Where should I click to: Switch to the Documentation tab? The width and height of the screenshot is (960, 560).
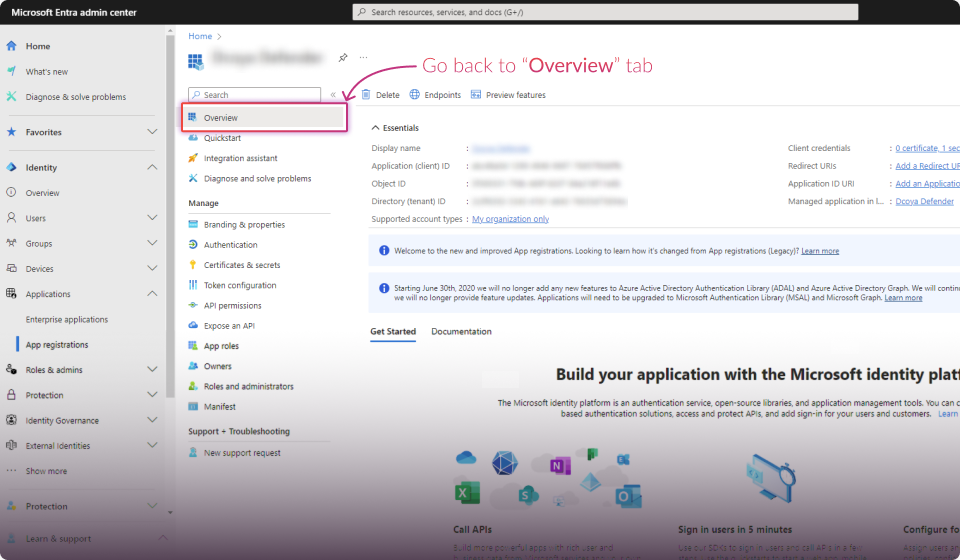coord(461,332)
